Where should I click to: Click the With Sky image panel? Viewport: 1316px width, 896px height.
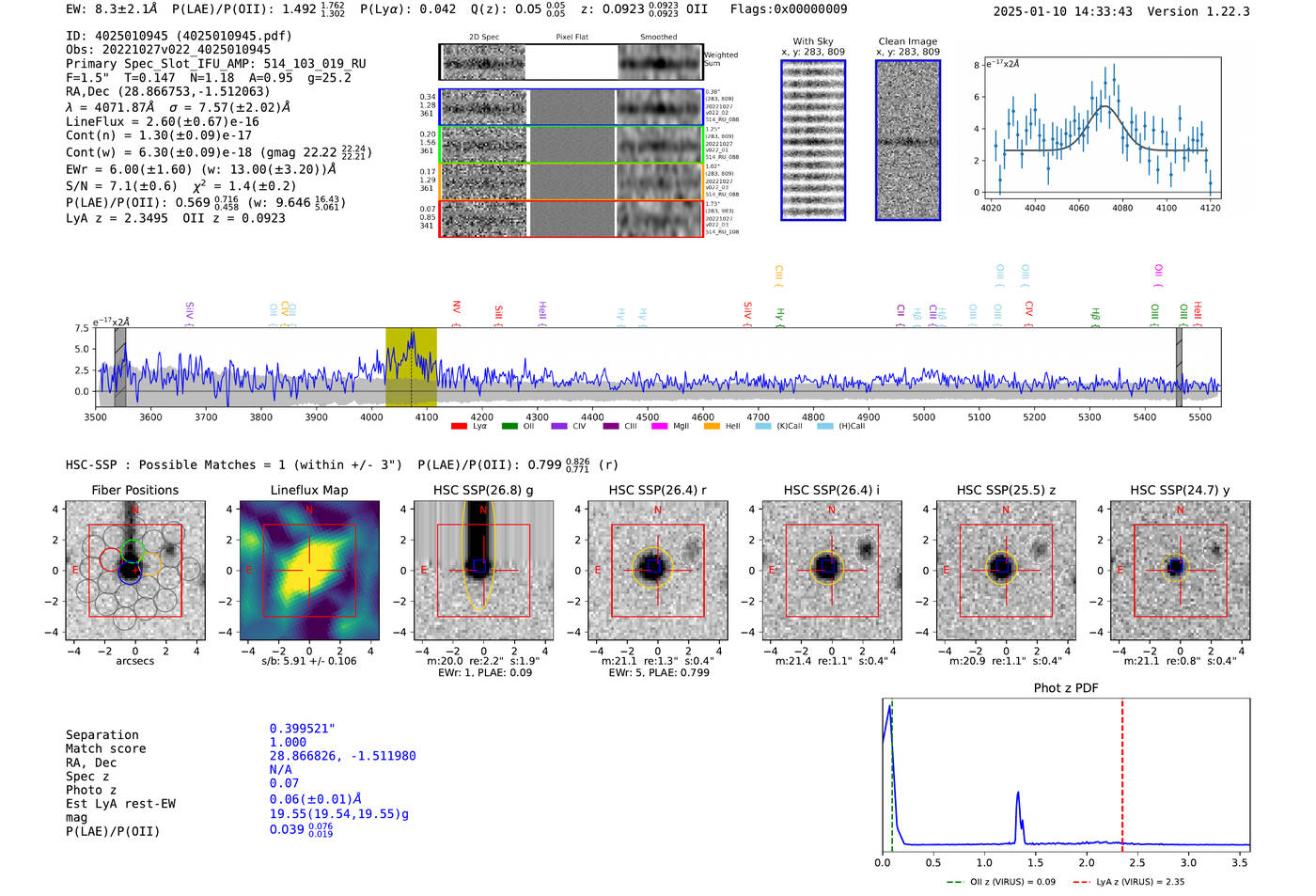pos(813,140)
